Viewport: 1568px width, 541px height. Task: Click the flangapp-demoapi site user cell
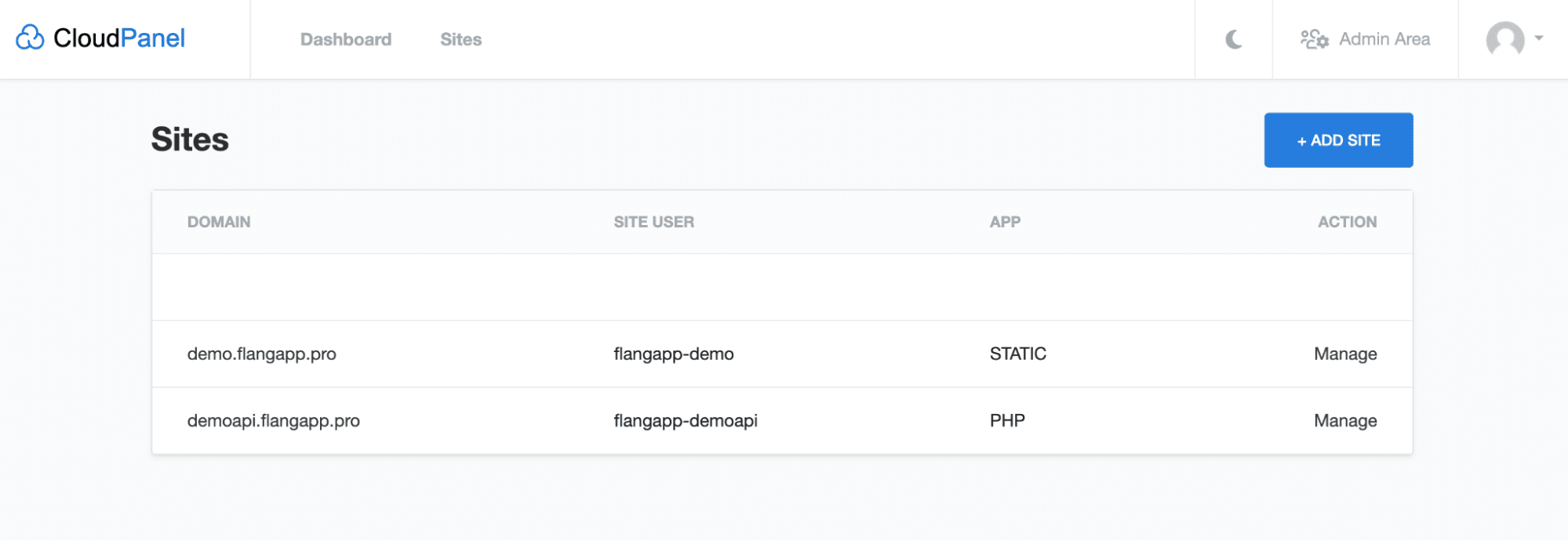pos(685,421)
